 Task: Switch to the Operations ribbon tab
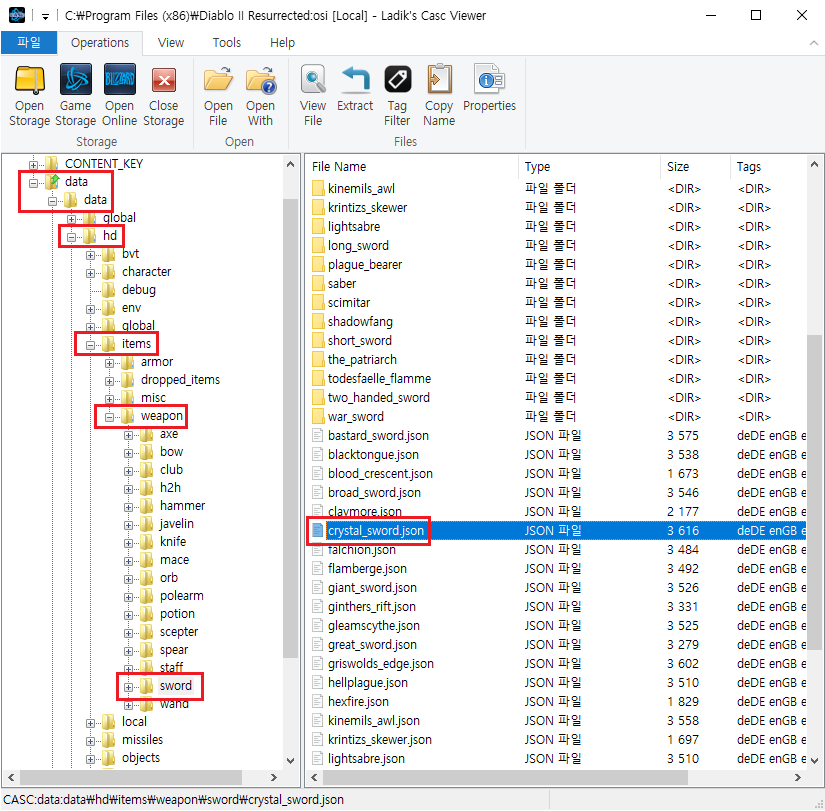tap(100, 43)
